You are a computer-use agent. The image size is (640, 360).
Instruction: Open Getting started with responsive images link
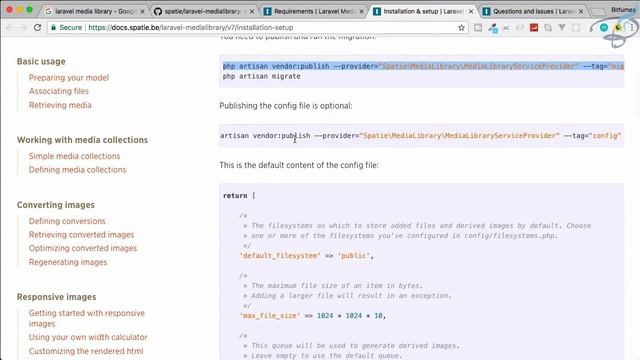tap(87, 318)
